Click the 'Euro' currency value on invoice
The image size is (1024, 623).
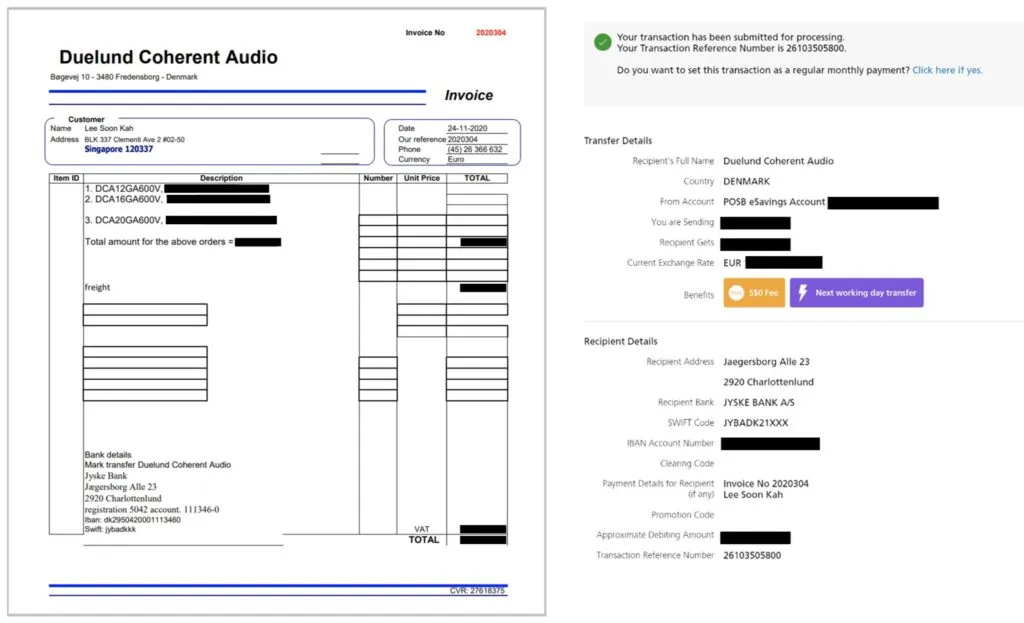tap(456, 159)
